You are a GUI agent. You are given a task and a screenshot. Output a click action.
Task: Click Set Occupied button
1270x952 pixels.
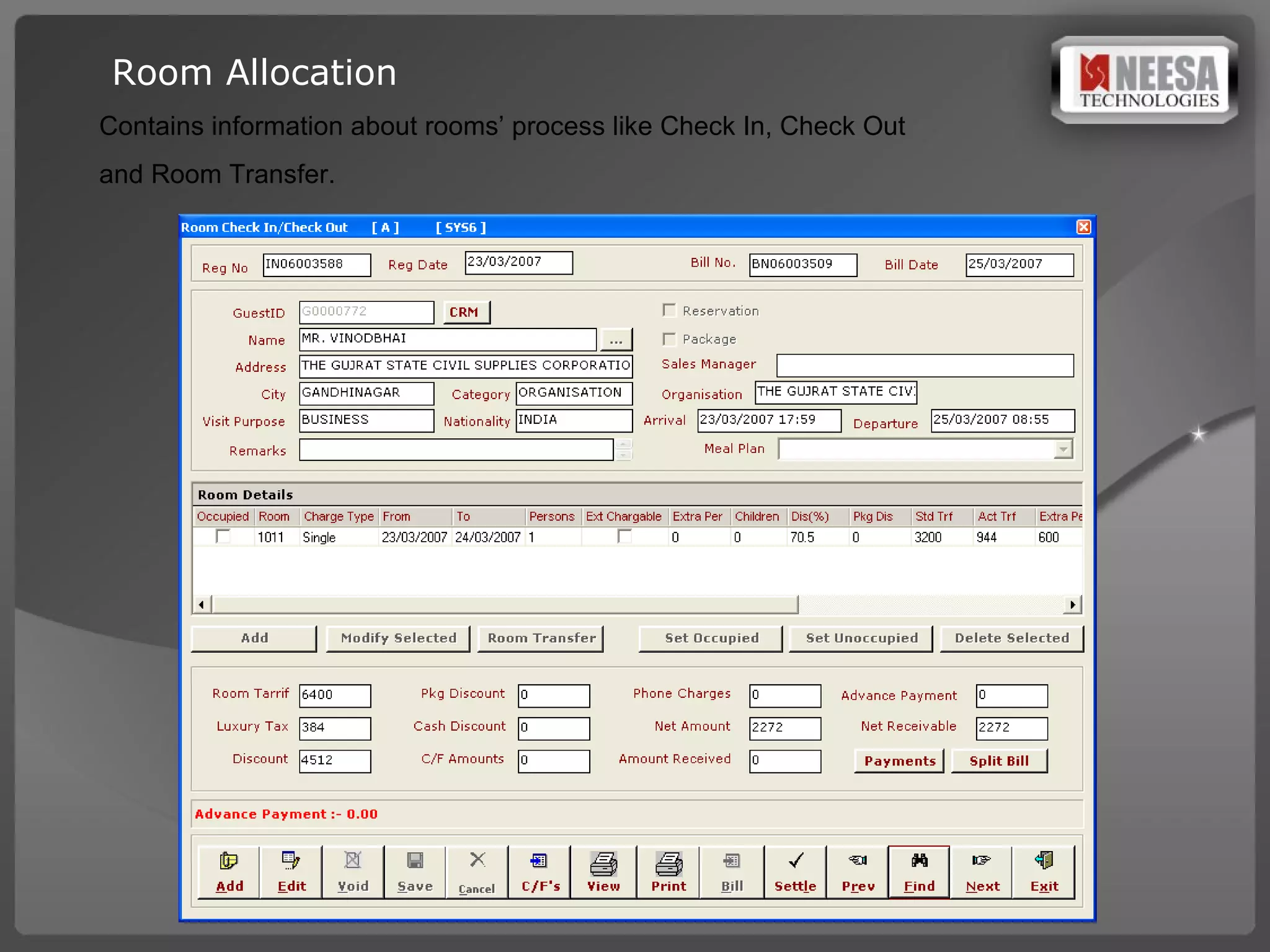[711, 638]
